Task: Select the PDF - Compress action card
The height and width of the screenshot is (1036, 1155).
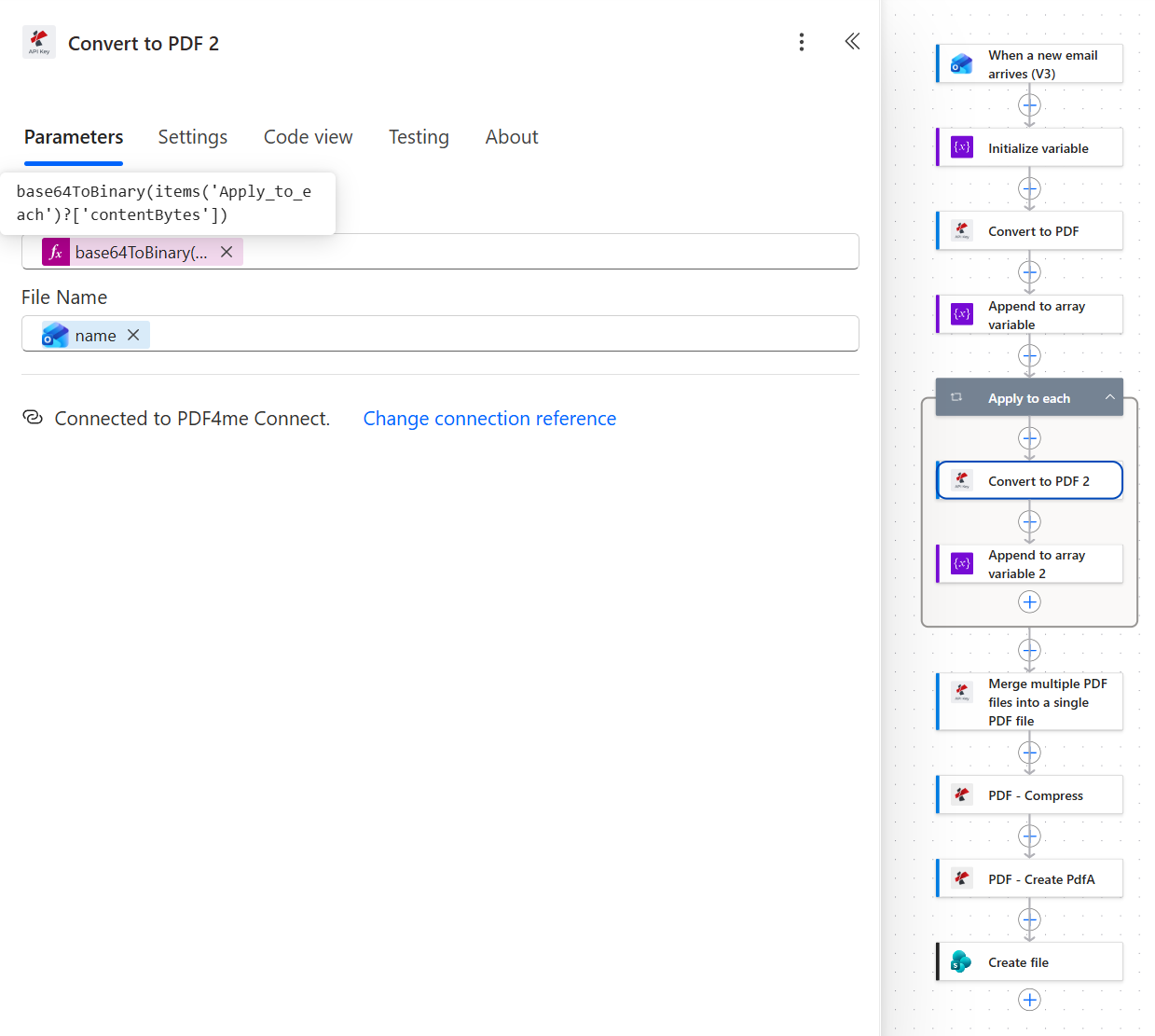Action: [x=1029, y=795]
